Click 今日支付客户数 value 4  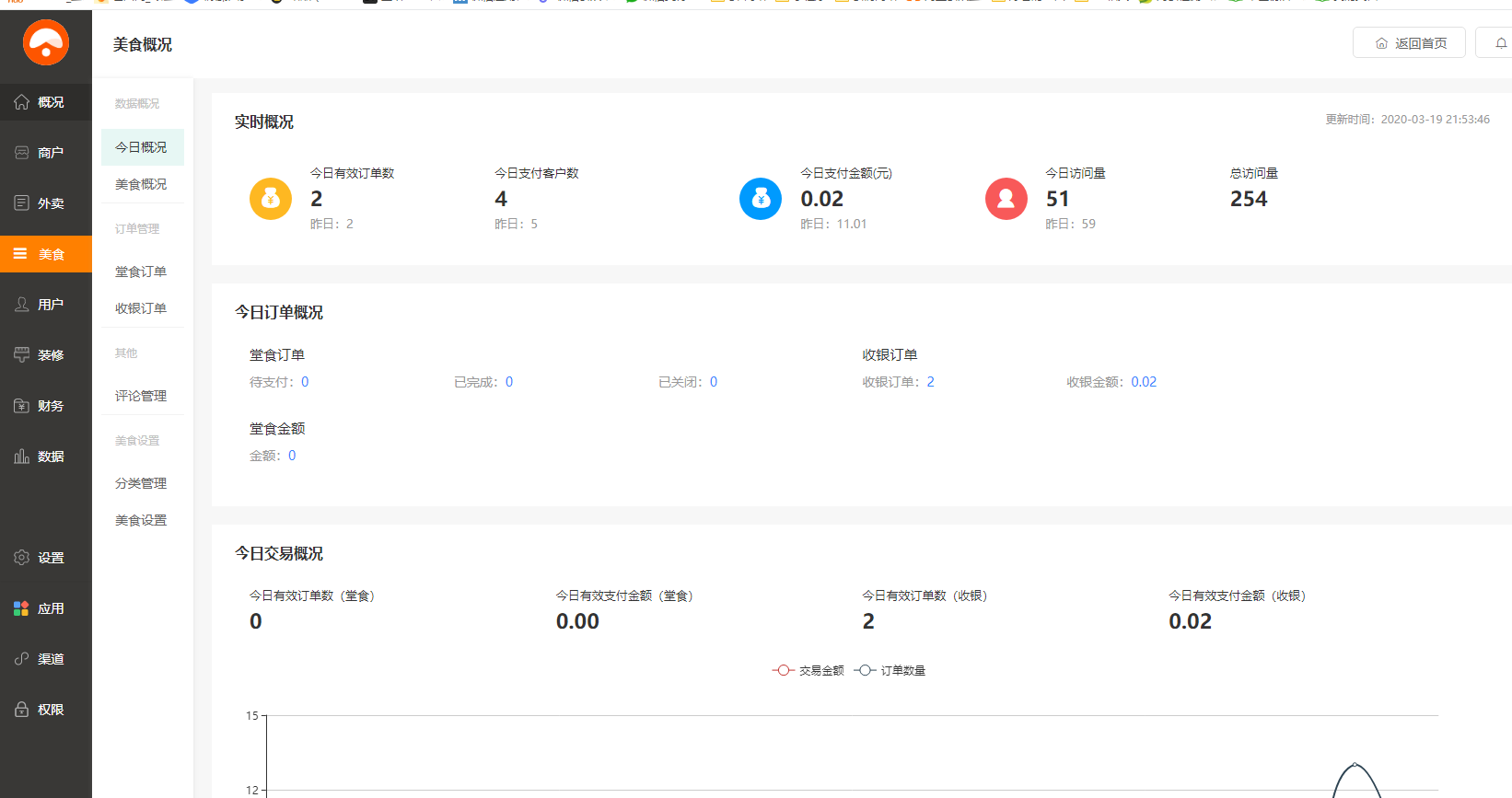tap(501, 199)
